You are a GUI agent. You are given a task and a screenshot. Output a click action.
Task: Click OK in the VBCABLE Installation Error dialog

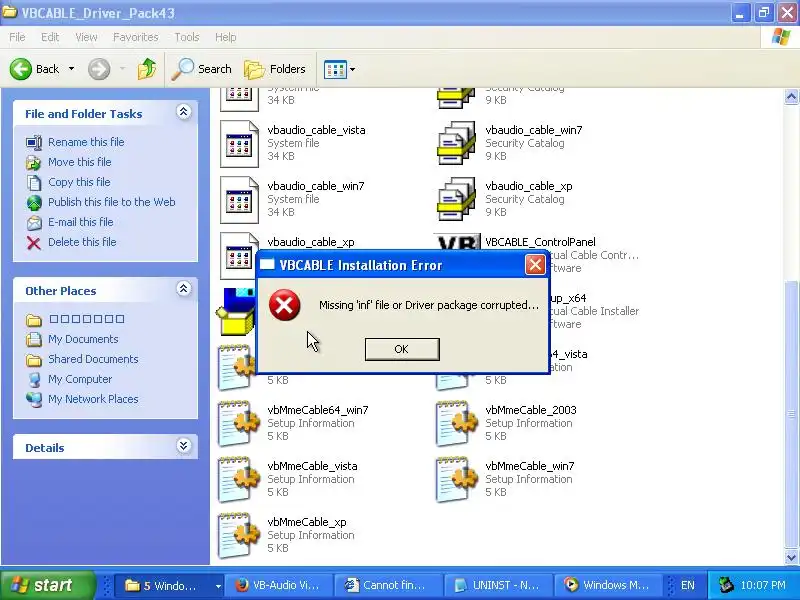point(402,349)
